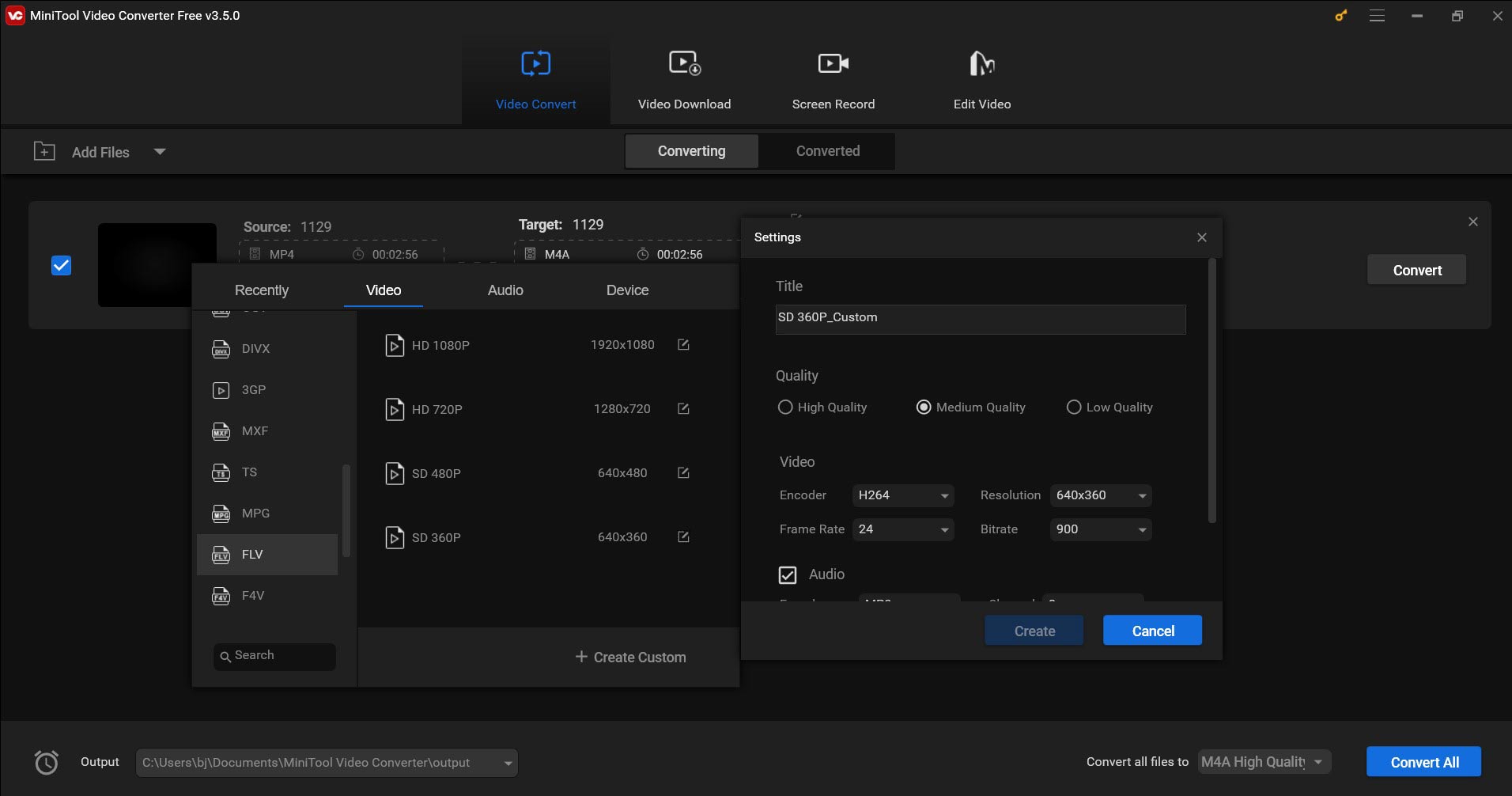Click the search magnifier icon

[225, 657]
